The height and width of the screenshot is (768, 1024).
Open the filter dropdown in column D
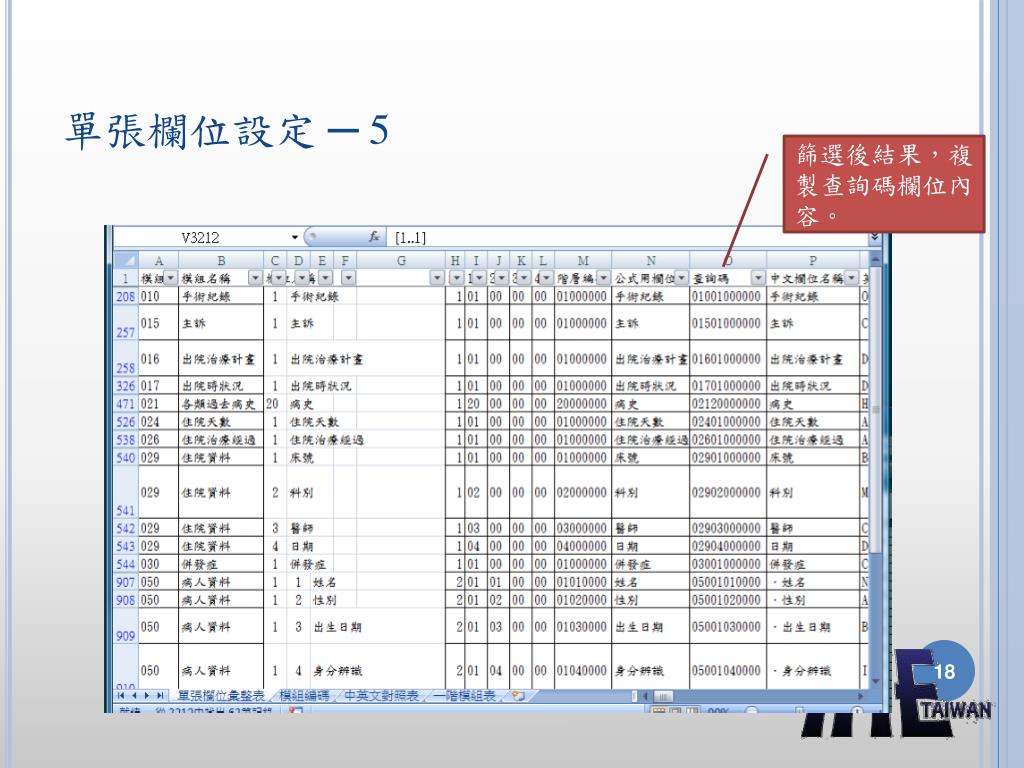pos(302,278)
